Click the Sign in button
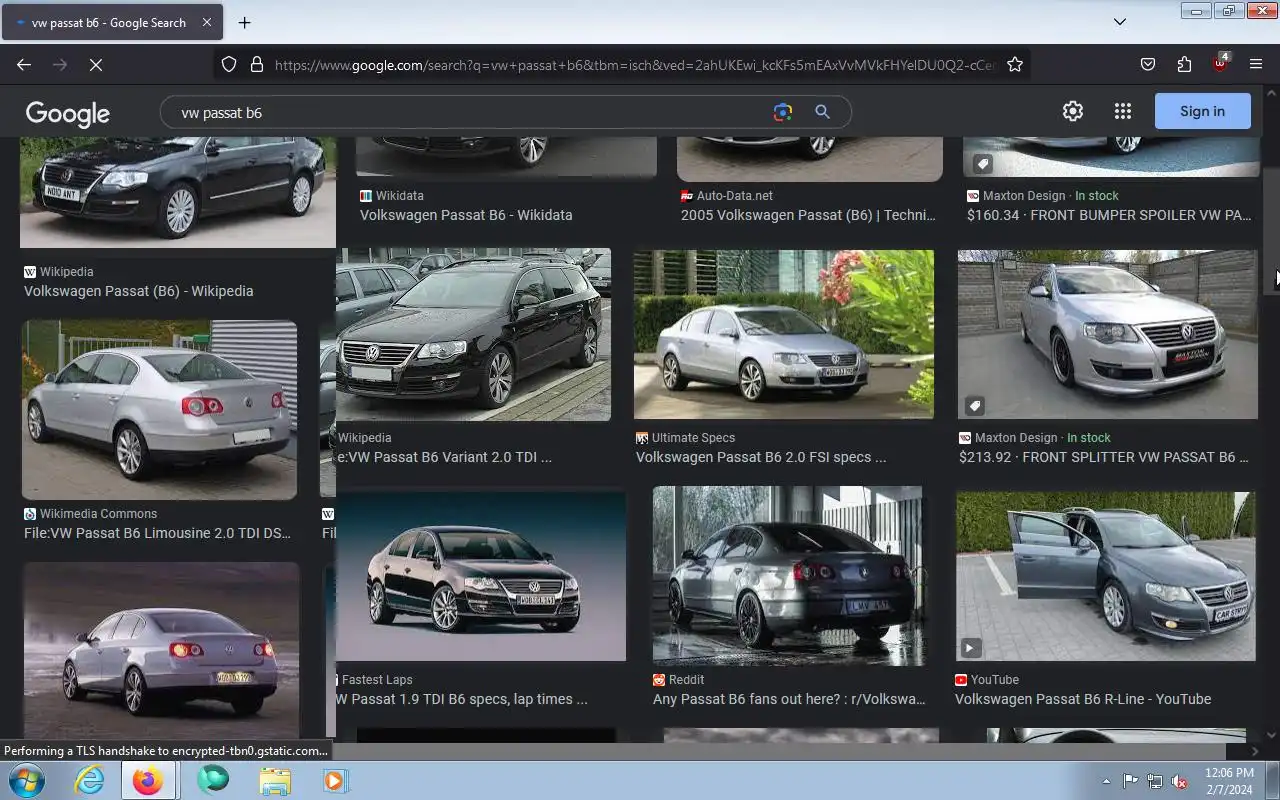The height and width of the screenshot is (800, 1280). (1202, 111)
